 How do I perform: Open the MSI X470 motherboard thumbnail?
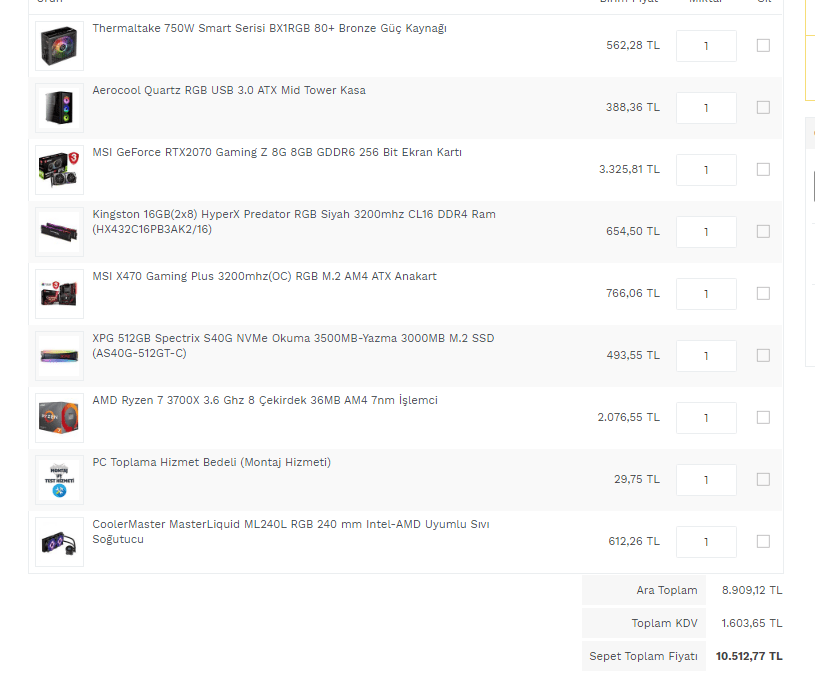59,294
